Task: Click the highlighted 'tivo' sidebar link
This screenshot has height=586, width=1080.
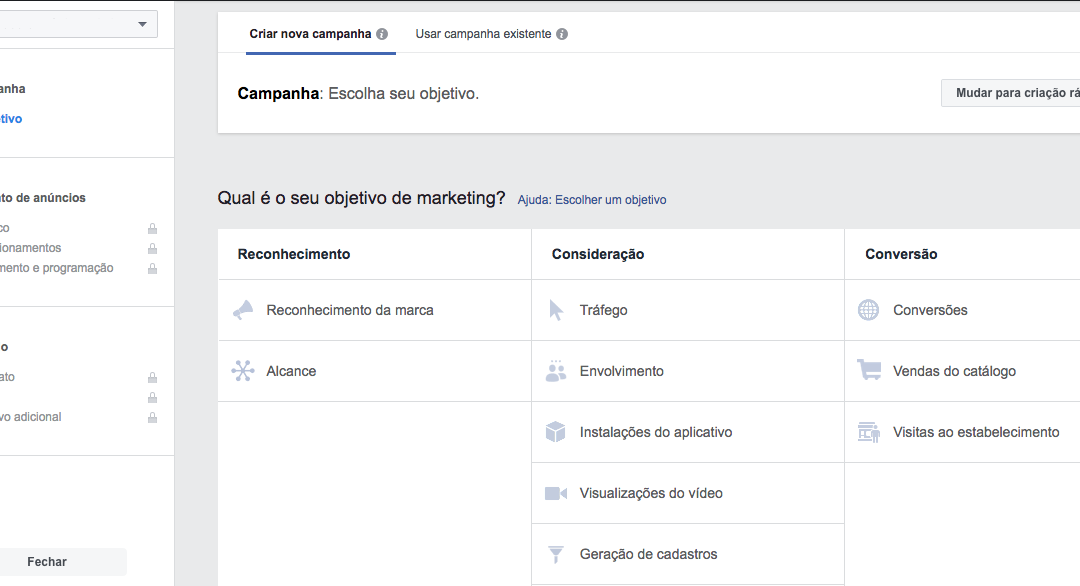Action: [x=11, y=118]
